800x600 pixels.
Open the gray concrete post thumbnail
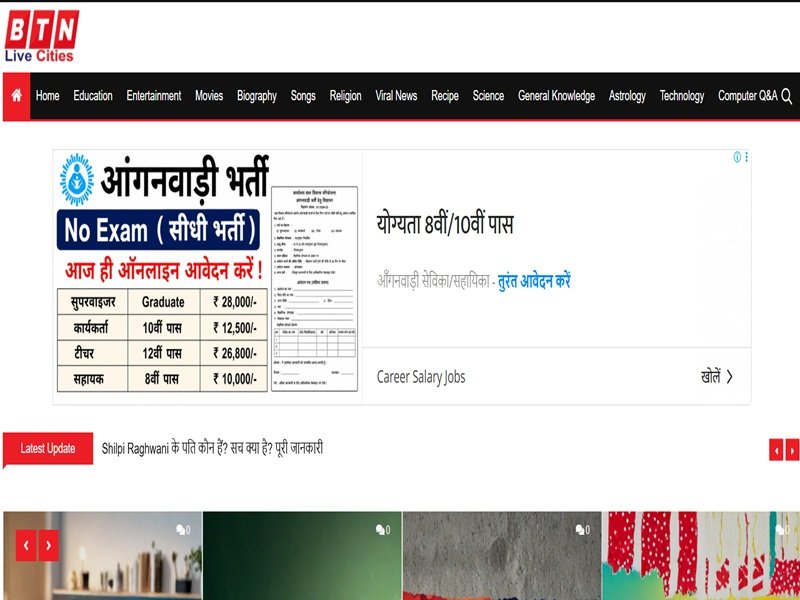point(502,556)
